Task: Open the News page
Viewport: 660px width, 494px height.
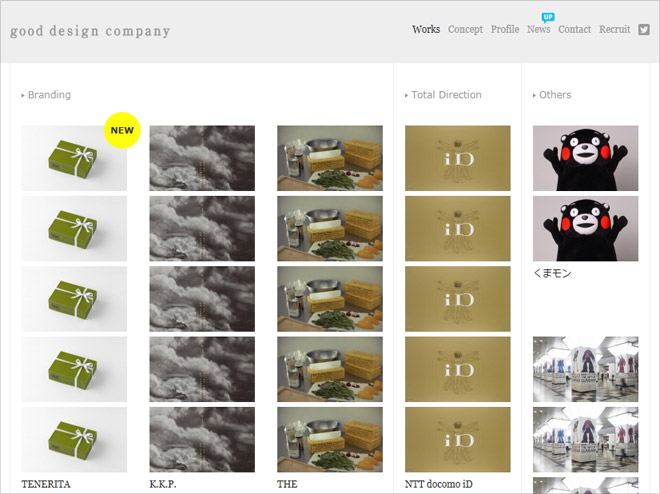Action: click(x=538, y=29)
